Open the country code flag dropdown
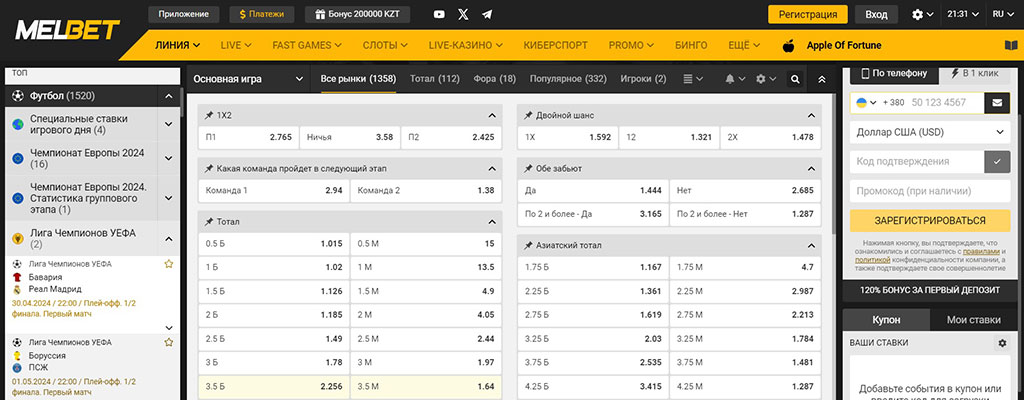Viewport: 1024px width, 400px height. [x=866, y=103]
